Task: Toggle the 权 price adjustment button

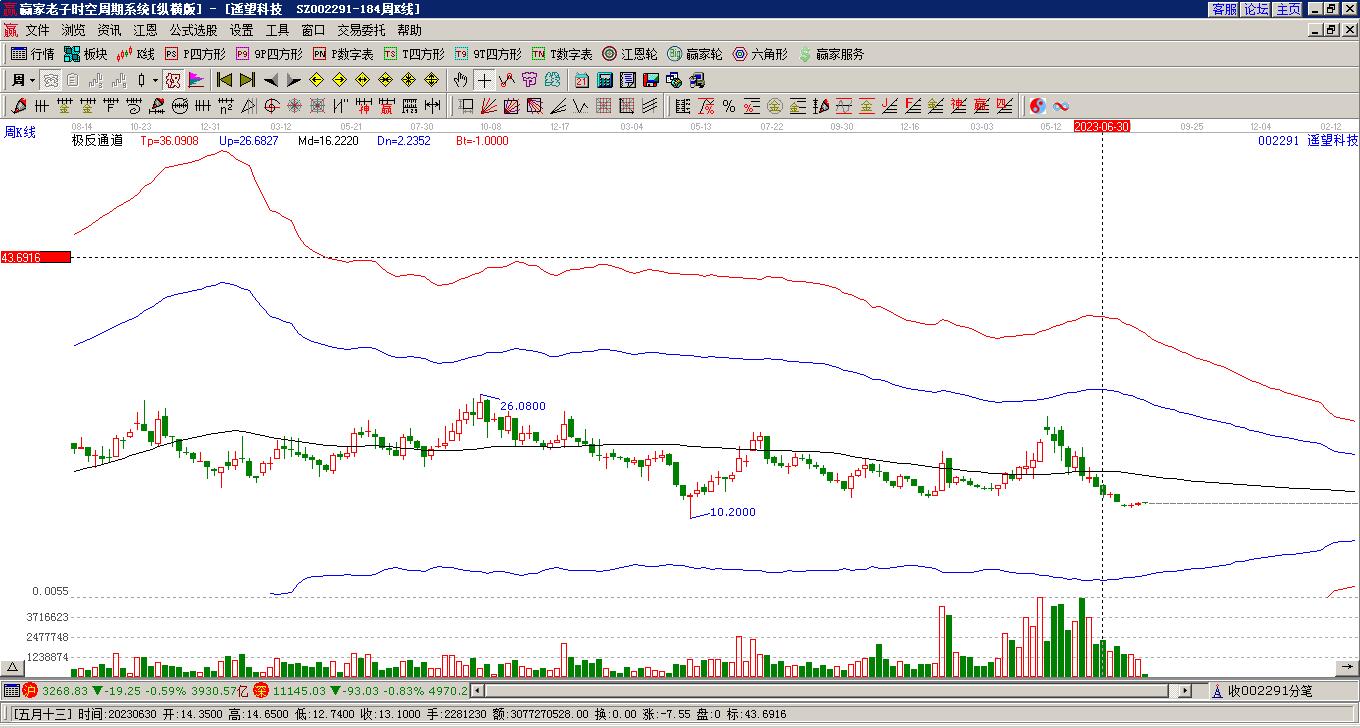Action: pyautogui.click(x=173, y=80)
